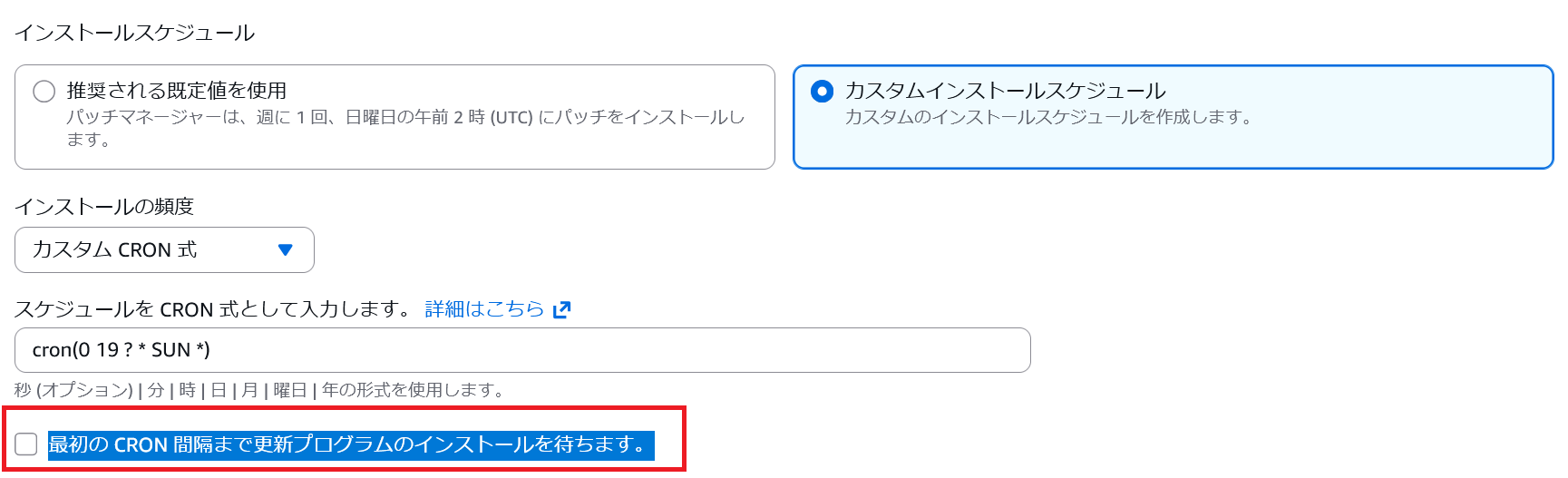This screenshot has width=1568, height=478.
Task: Click the CRON format hint text below the field
Action: 259,390
